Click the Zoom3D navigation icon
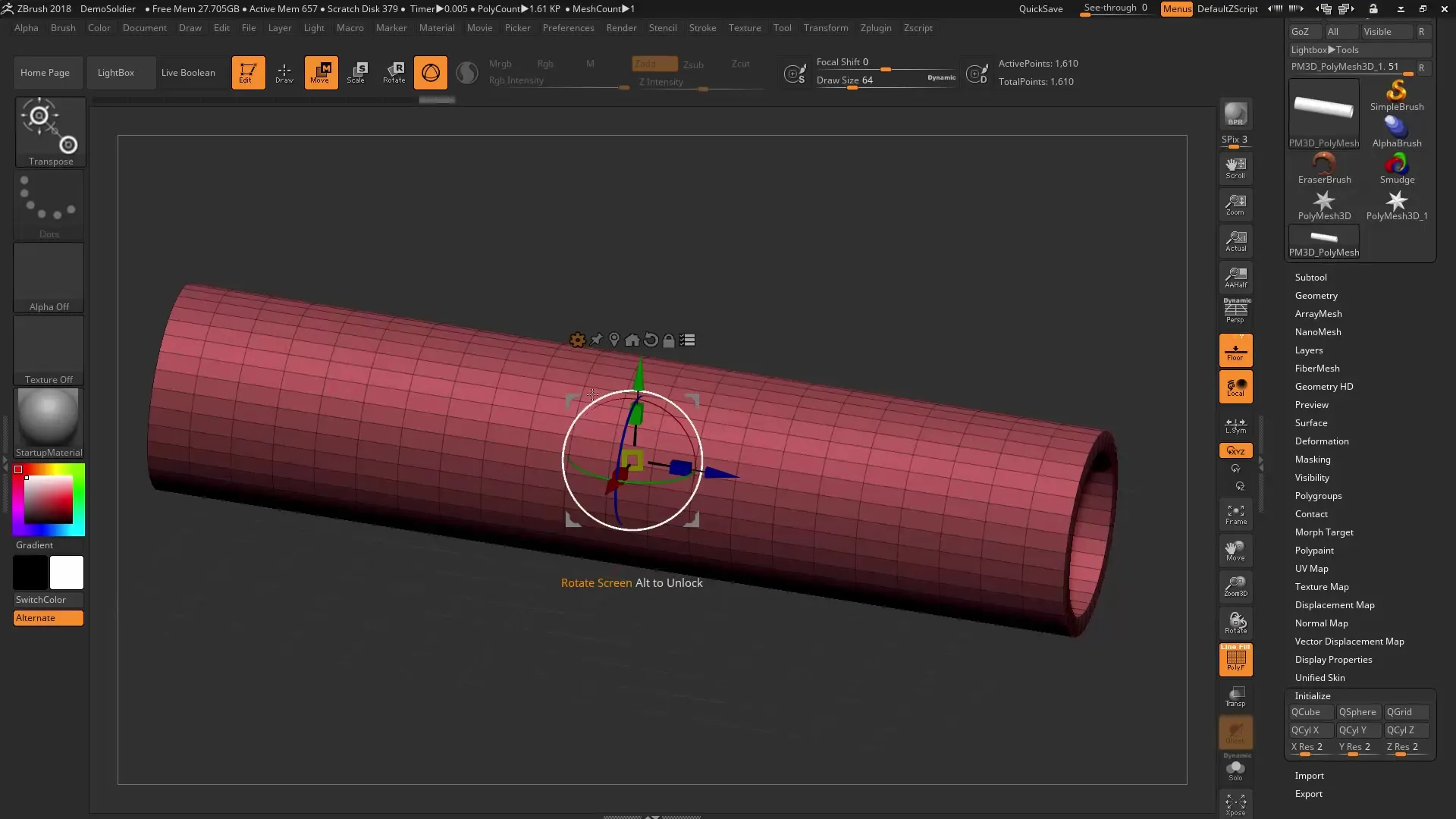 [1236, 586]
